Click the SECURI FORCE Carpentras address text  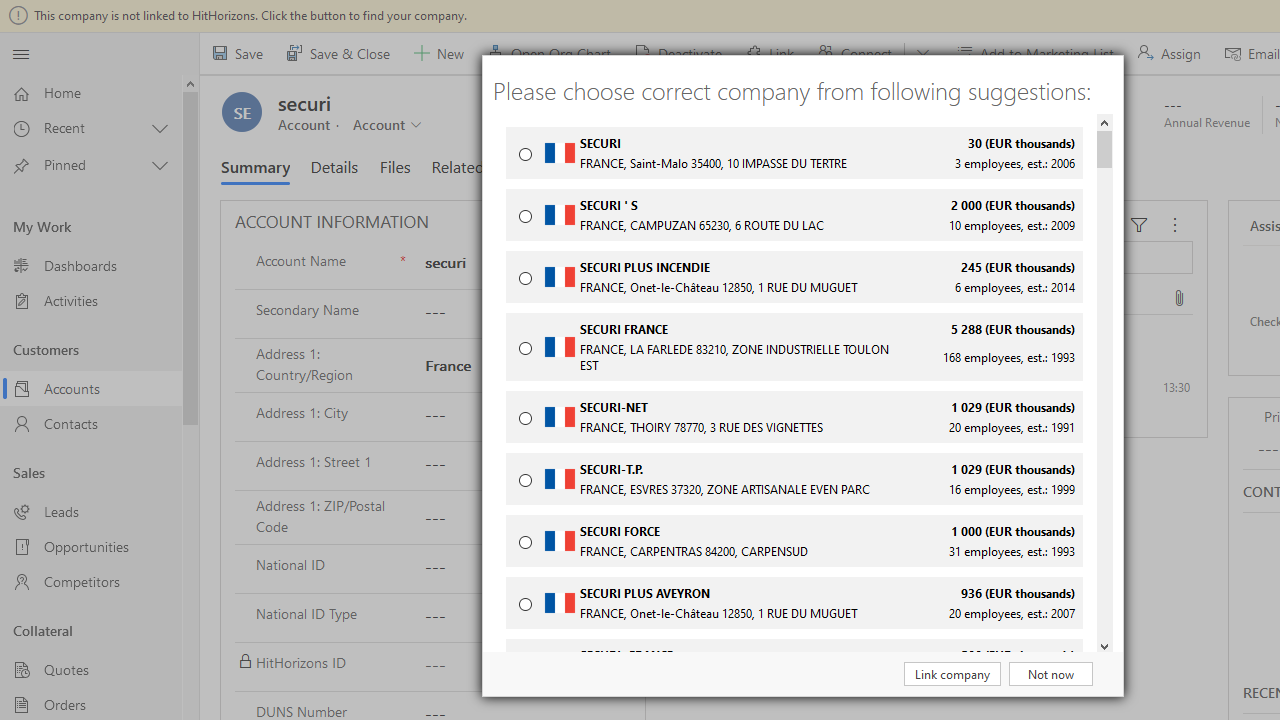click(x=694, y=552)
